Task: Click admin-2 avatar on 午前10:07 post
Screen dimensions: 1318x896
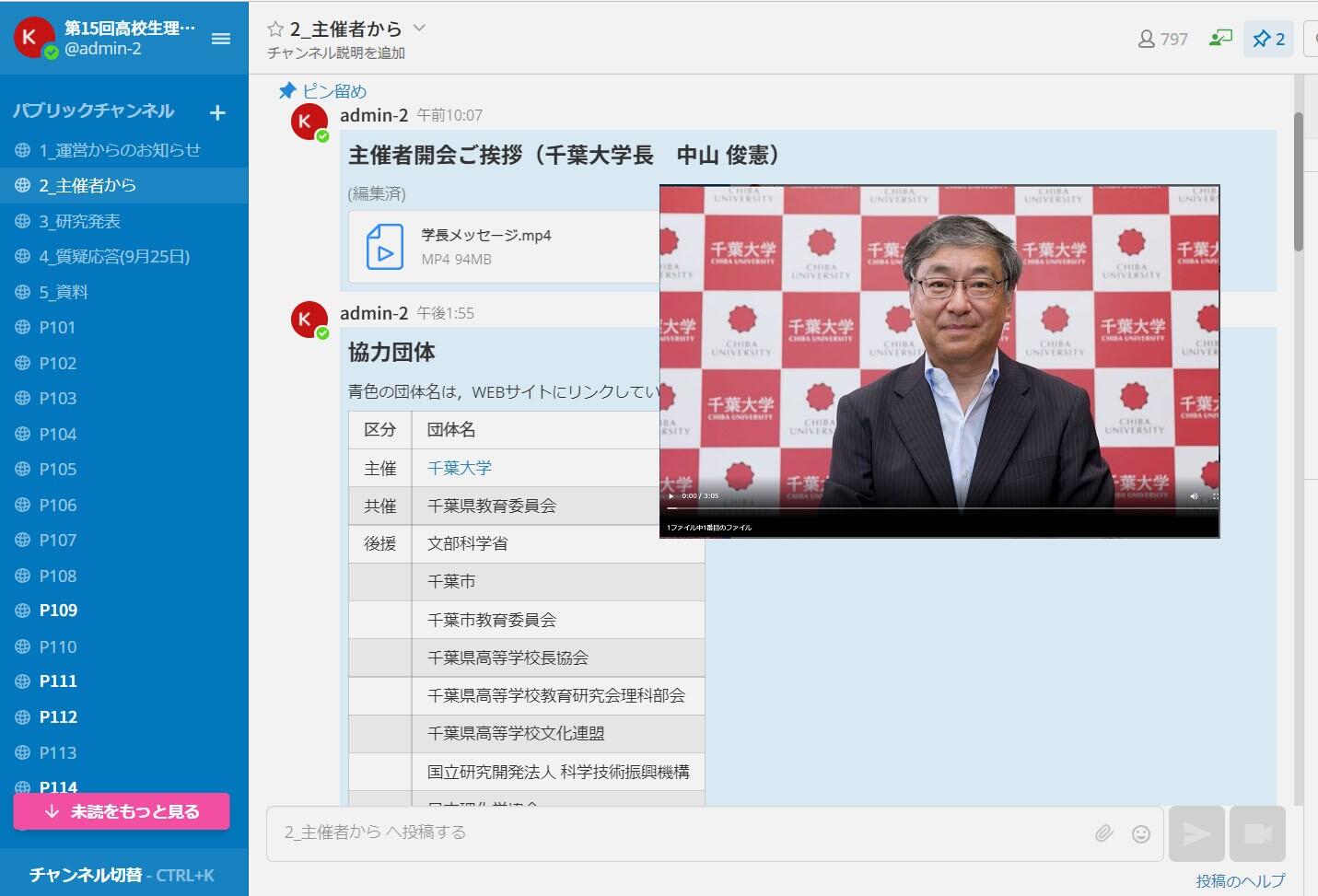Action: (309, 122)
